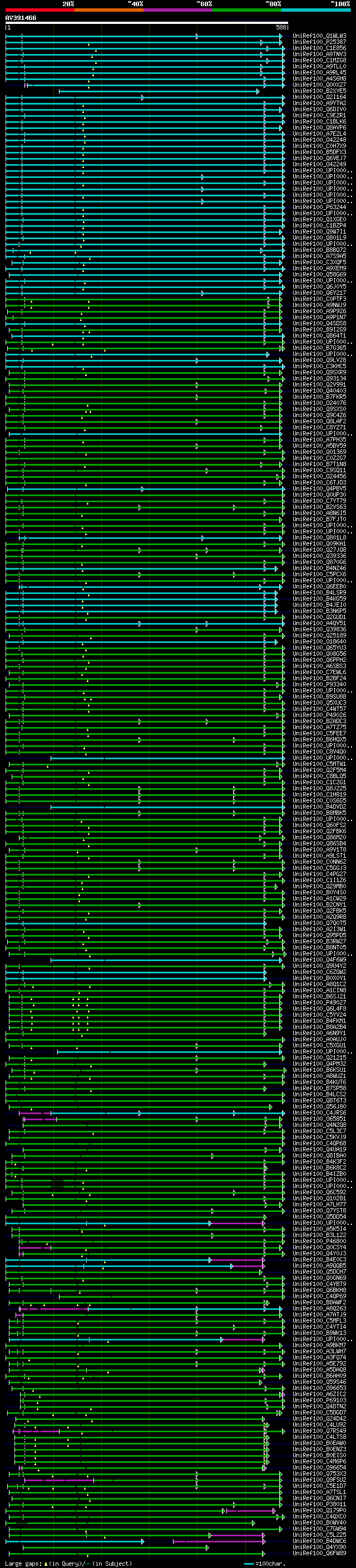Click the red ~20% identity legend bar
Viewport: 356px width, 1568px height.
pos(39,10)
